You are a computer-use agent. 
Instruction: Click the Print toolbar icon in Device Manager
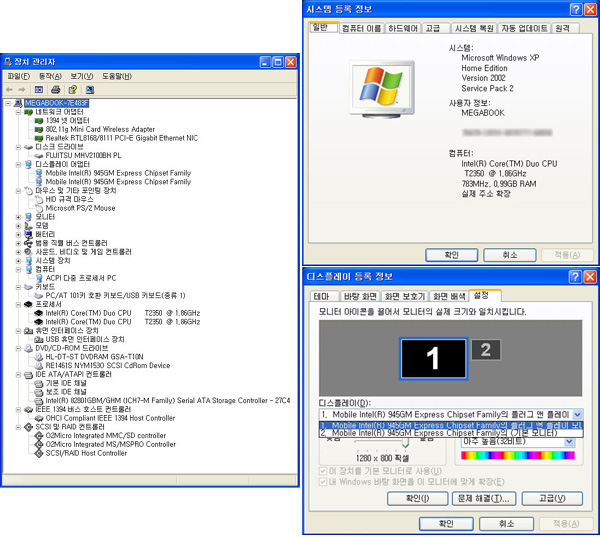(x=55, y=90)
